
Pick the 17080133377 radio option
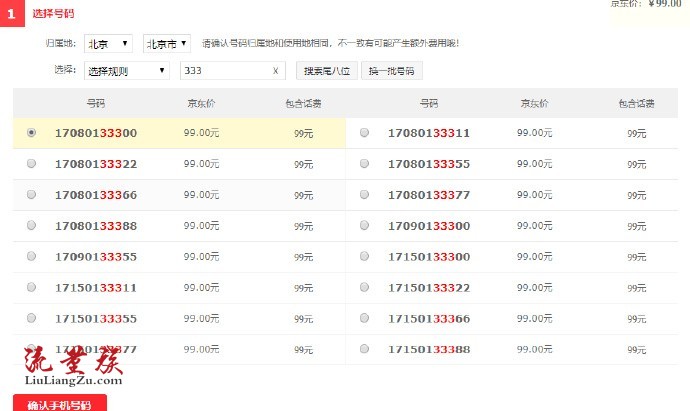tap(364, 194)
